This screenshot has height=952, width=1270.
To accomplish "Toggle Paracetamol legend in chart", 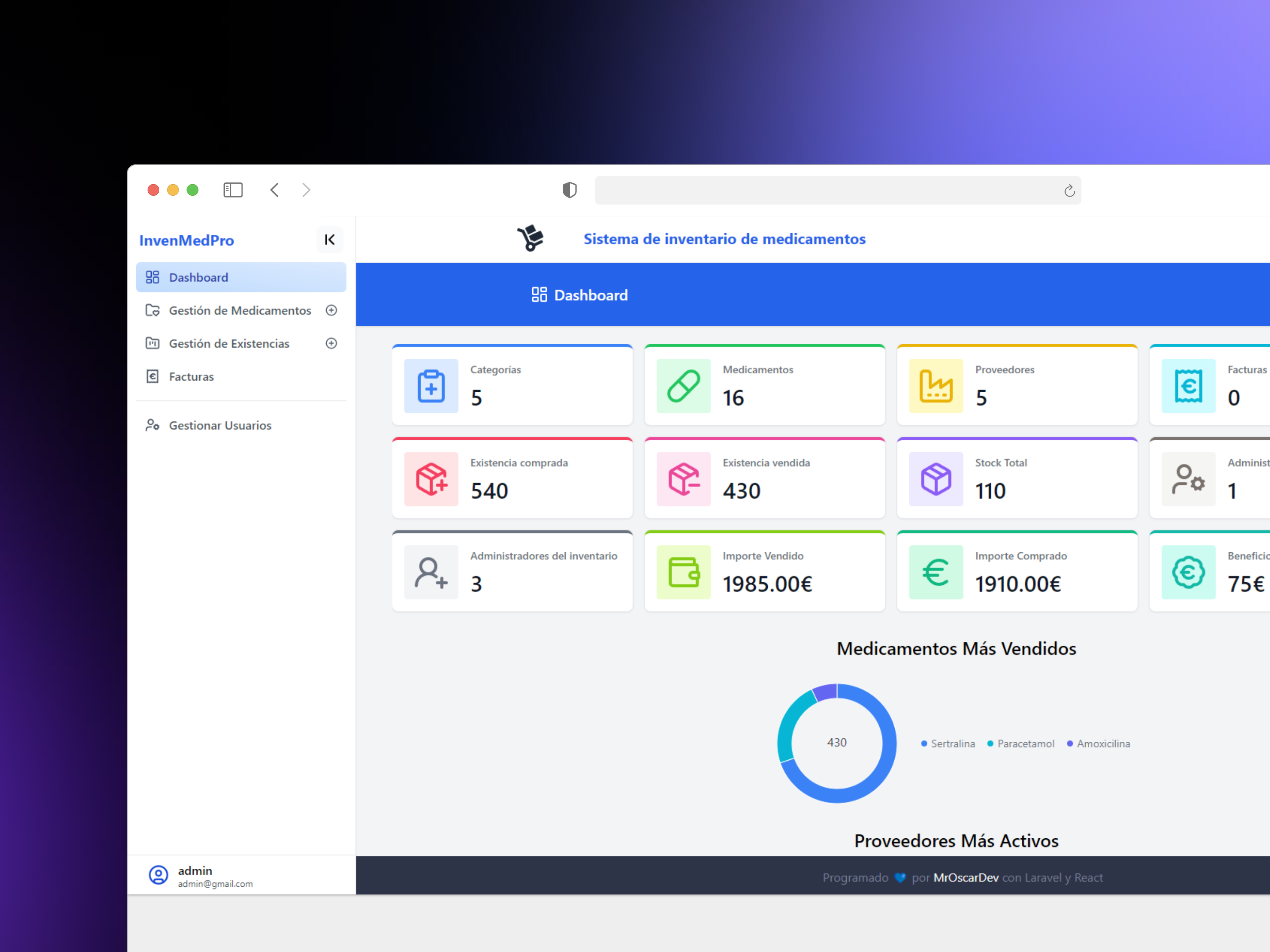I will (1021, 744).
